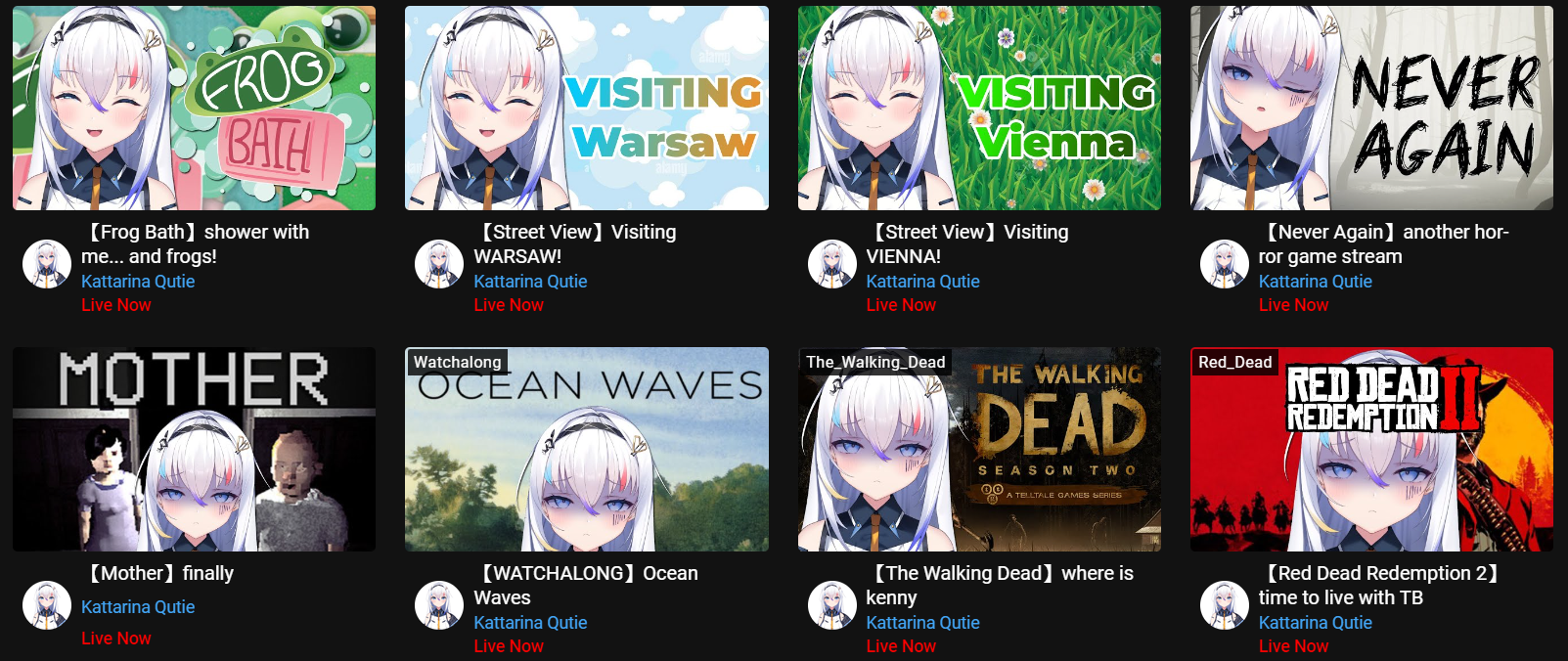
Task: Open Kattarina Qutie link under Frog Bath
Action: click(138, 281)
